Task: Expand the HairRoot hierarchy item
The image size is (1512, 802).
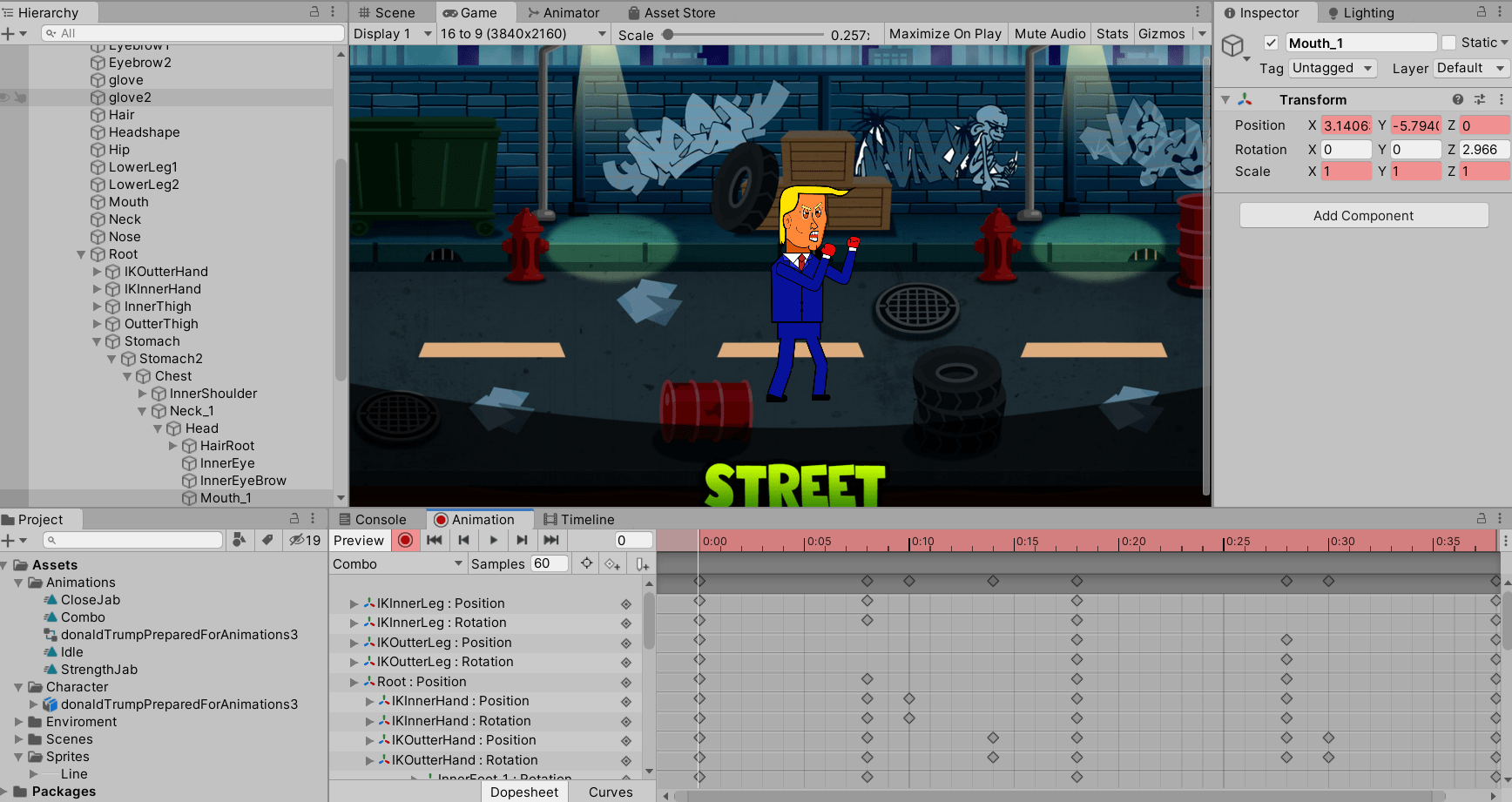Action: (173, 446)
